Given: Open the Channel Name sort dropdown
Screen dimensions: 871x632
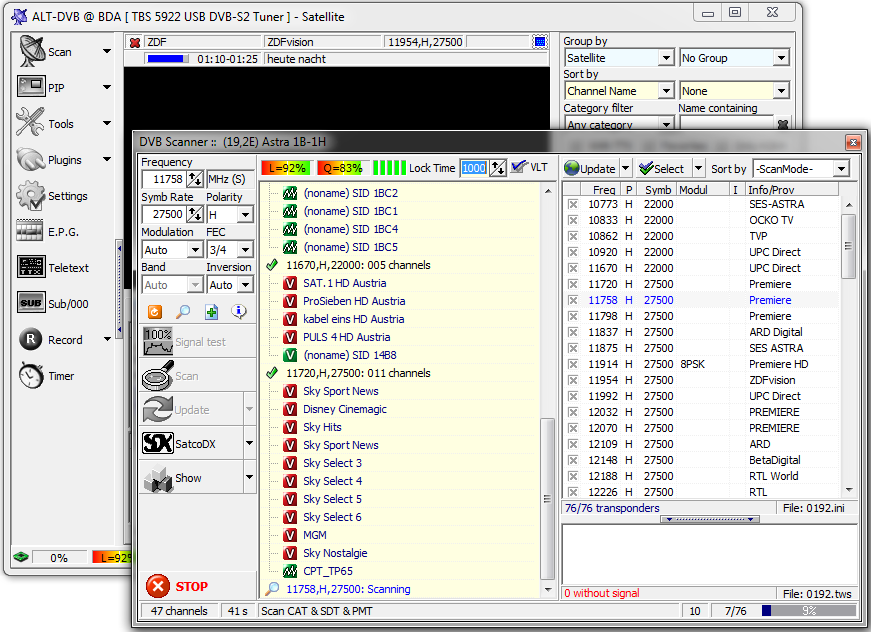Looking at the screenshot, I should coord(666,91).
